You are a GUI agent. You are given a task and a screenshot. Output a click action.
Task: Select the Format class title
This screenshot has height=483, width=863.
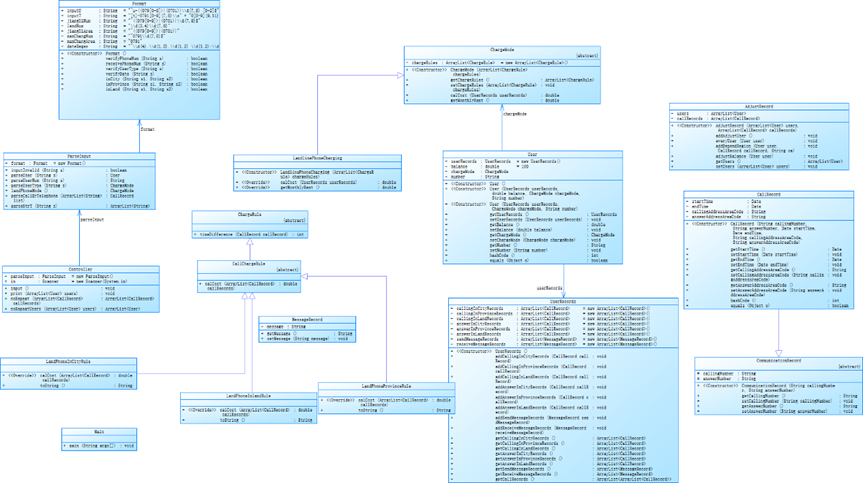139,4
